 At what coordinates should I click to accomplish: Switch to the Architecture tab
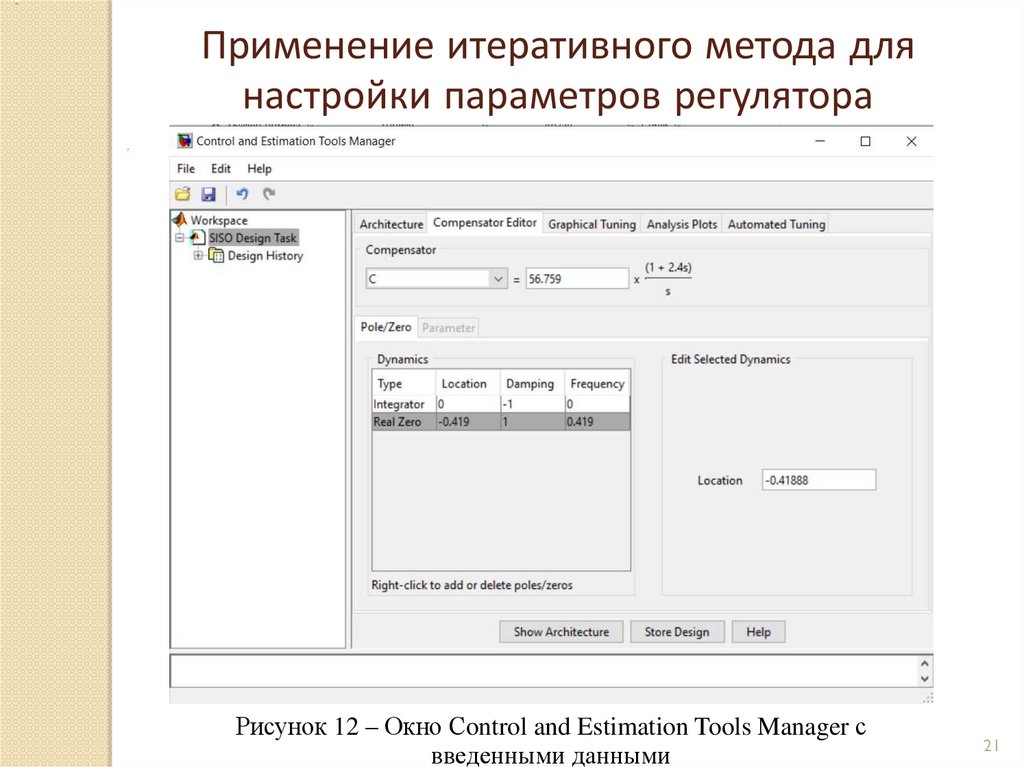tap(391, 224)
